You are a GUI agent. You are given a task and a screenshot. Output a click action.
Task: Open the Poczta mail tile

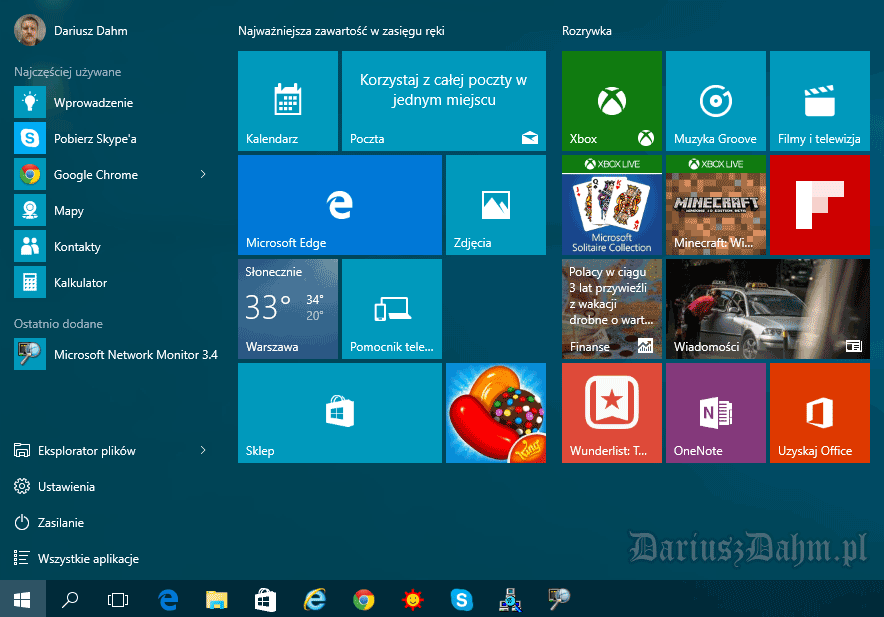pos(444,101)
